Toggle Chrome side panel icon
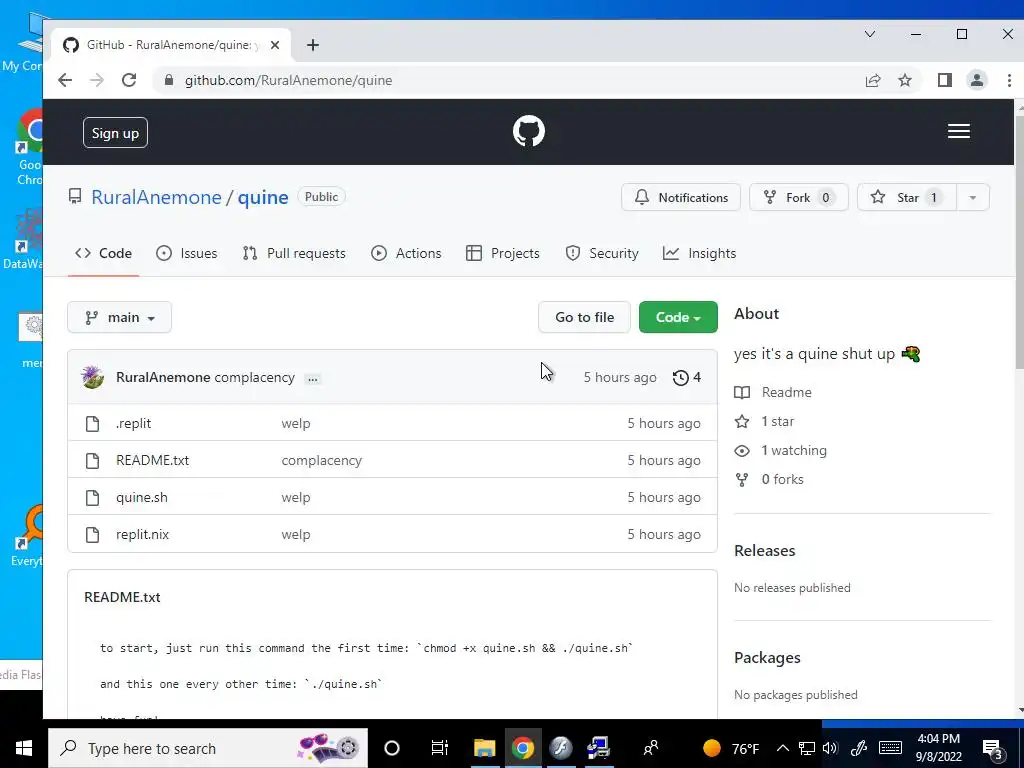 tap(944, 80)
